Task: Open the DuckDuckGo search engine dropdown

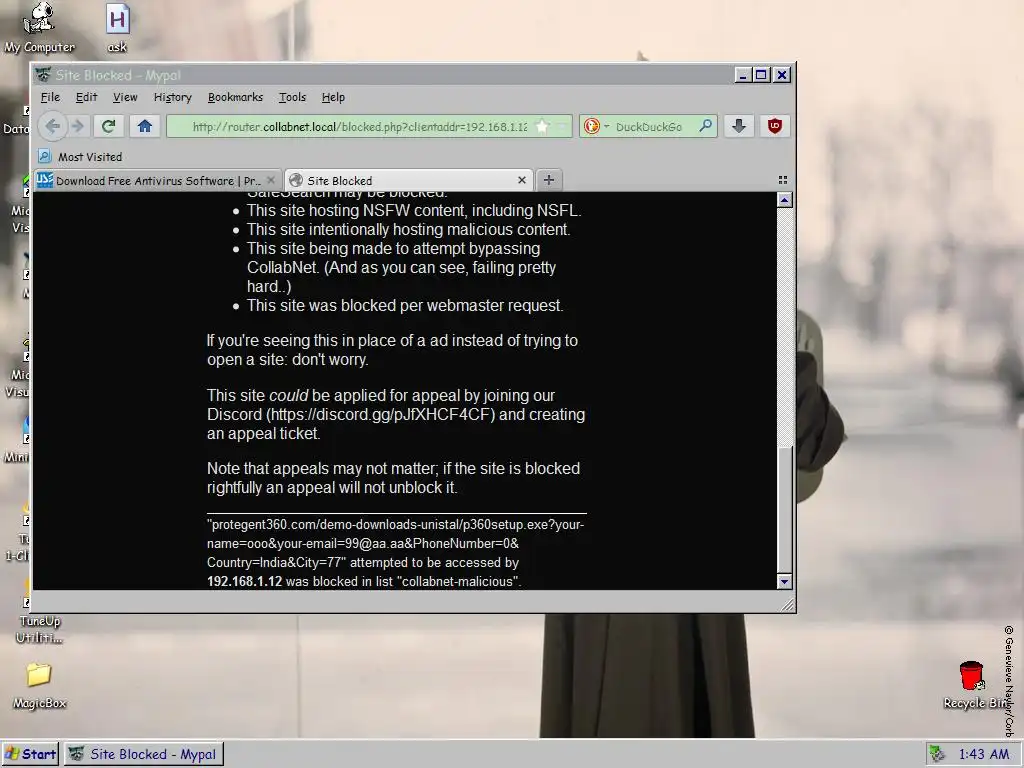Action: pos(597,127)
